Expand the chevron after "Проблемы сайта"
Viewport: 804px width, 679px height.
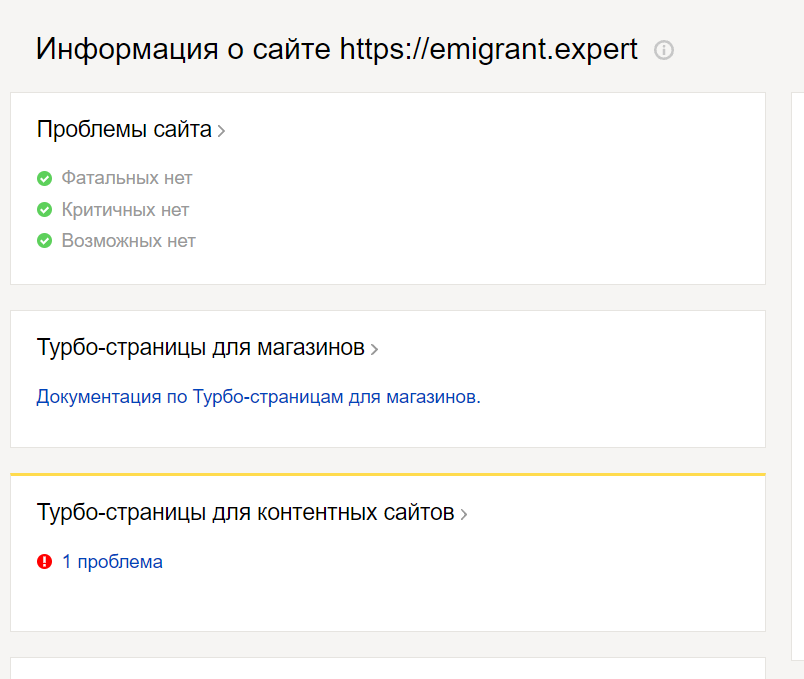point(221,131)
